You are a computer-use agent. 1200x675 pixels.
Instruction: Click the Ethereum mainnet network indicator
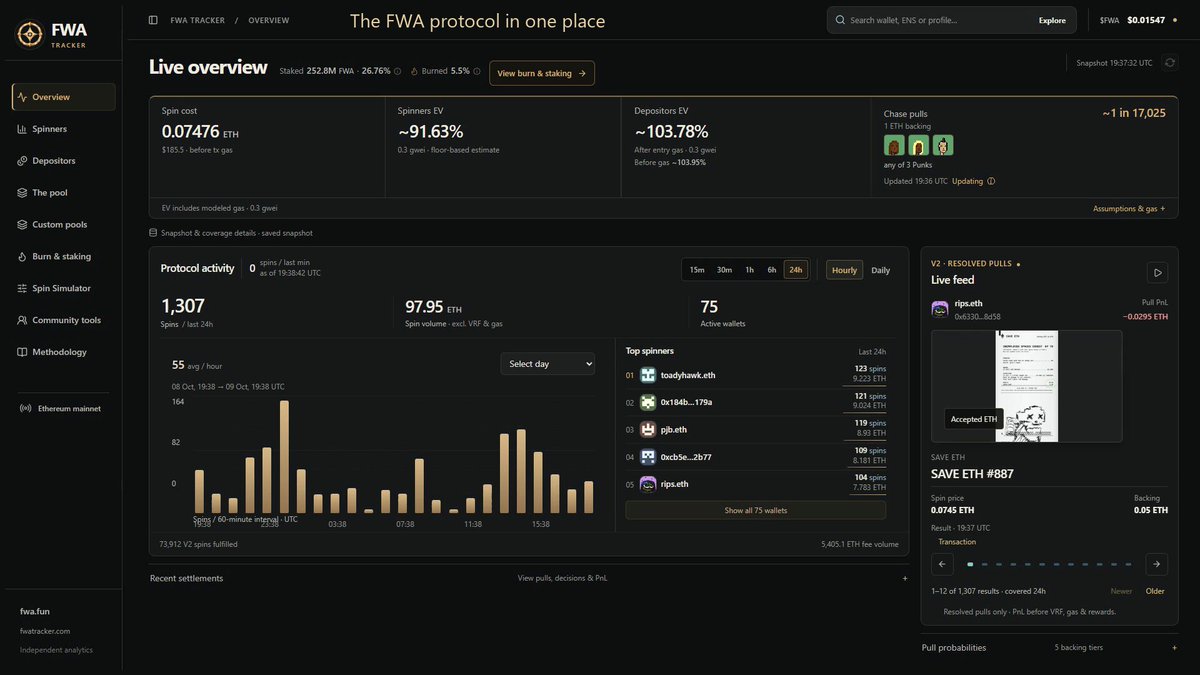pos(60,408)
